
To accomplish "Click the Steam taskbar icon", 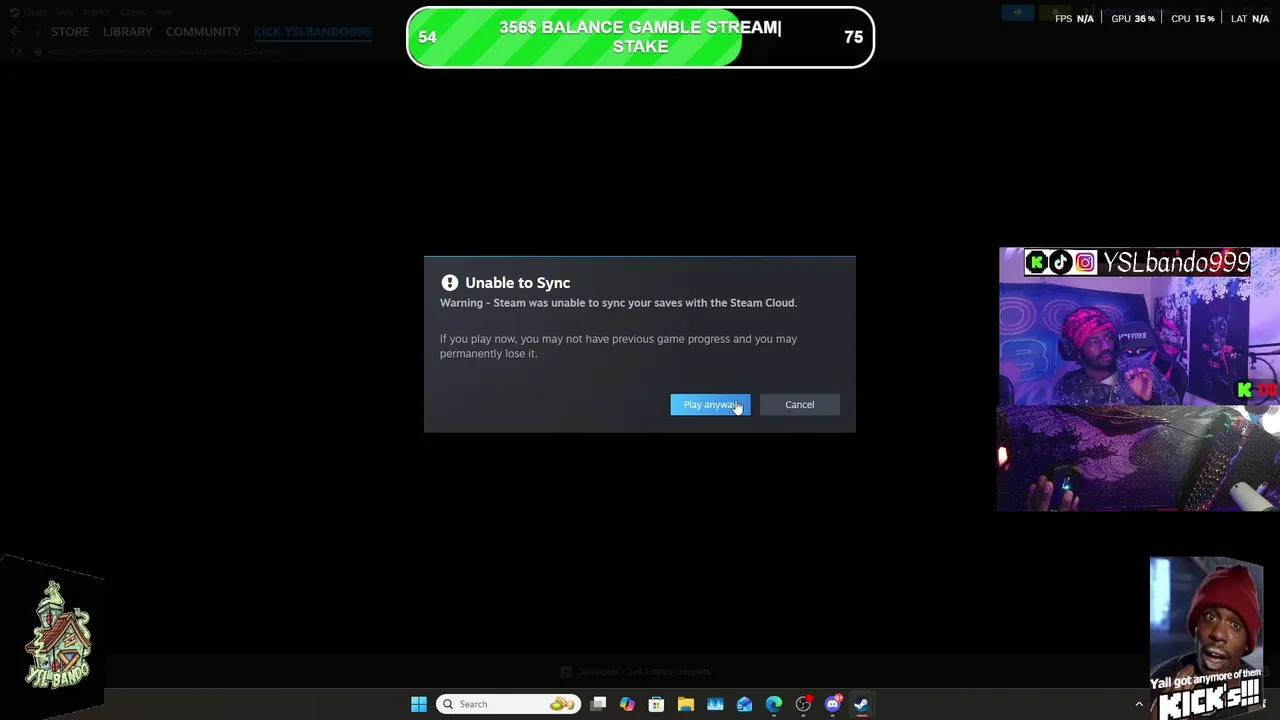I will click(x=861, y=704).
